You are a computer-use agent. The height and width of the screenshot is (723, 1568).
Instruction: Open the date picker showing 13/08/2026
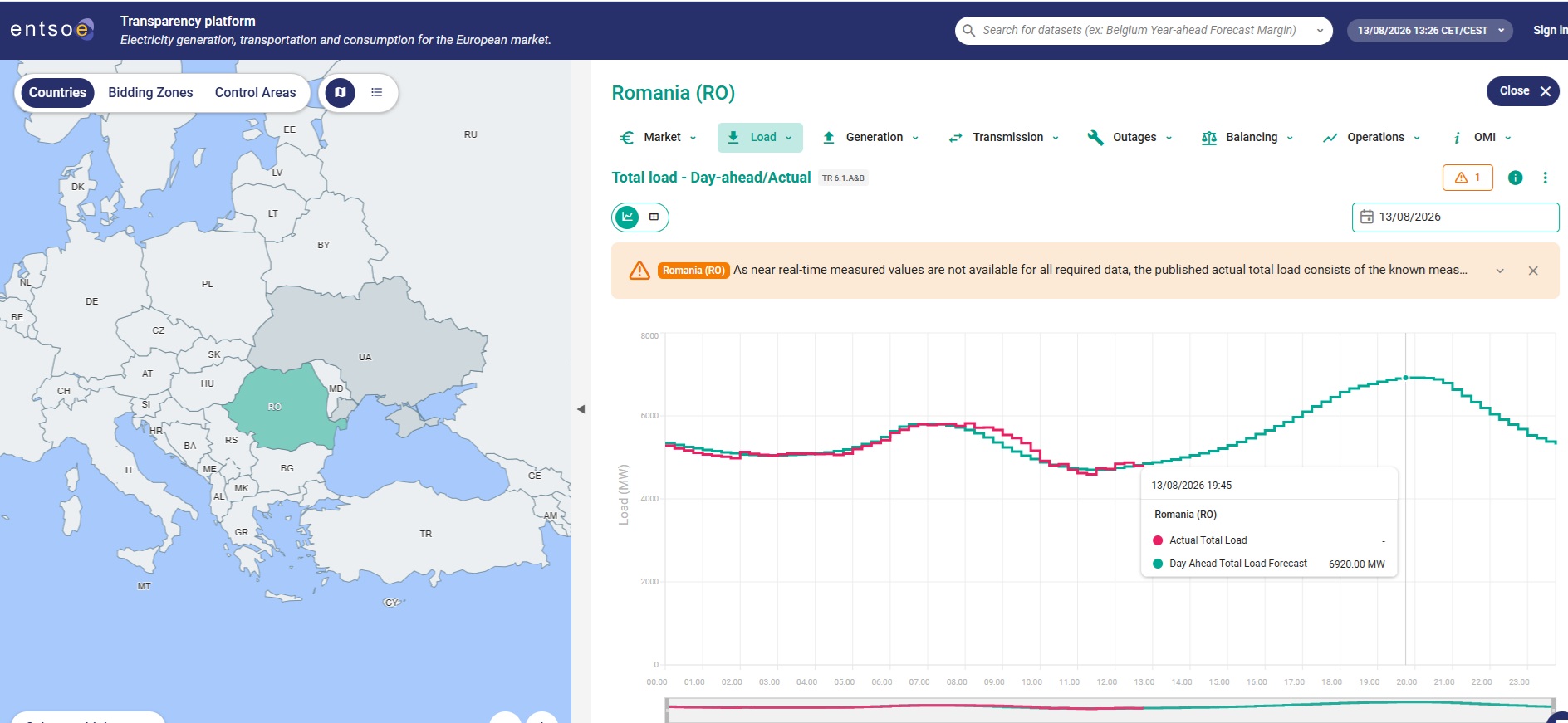pos(1455,217)
